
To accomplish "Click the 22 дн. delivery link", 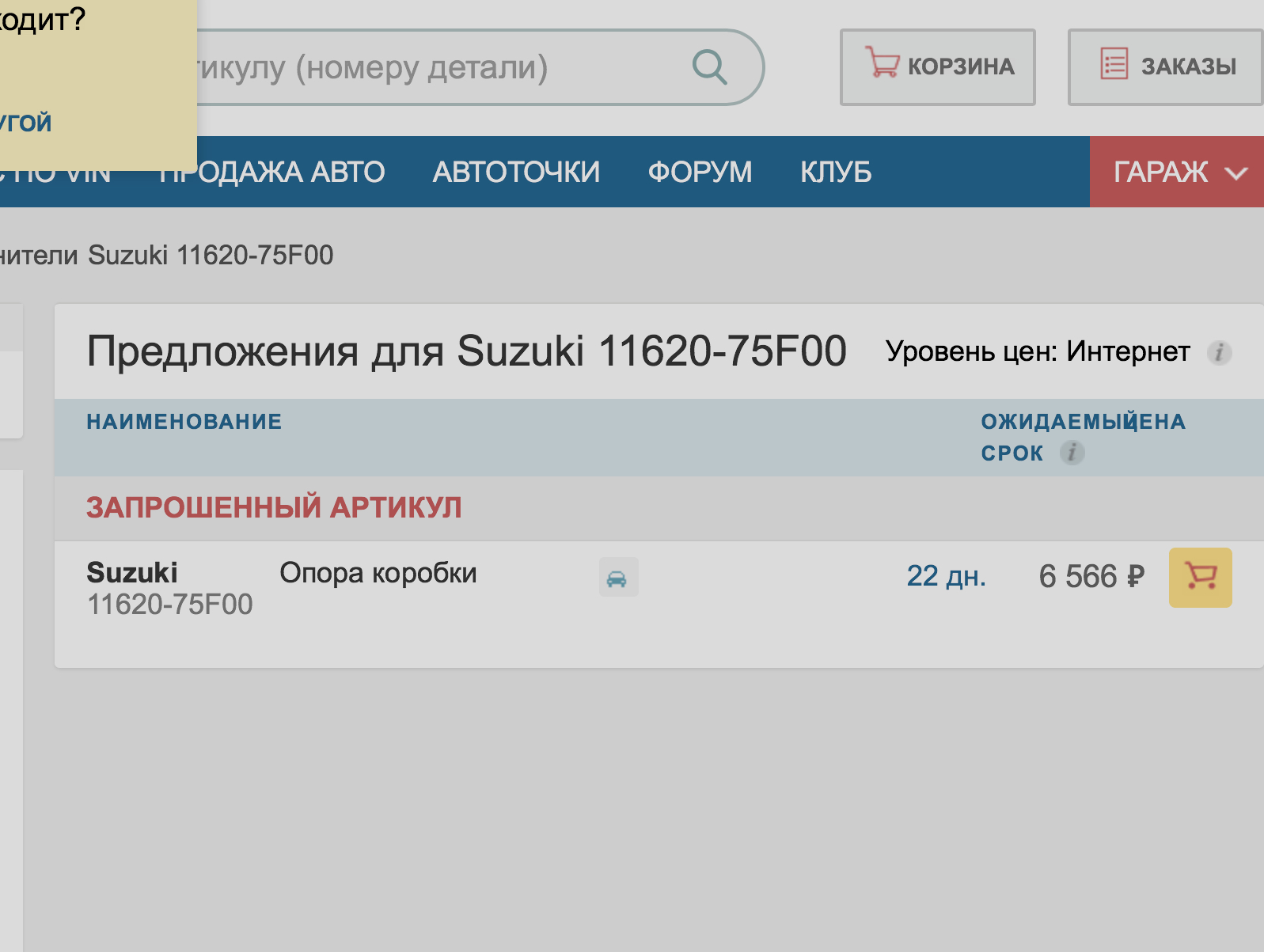I will coord(946,576).
